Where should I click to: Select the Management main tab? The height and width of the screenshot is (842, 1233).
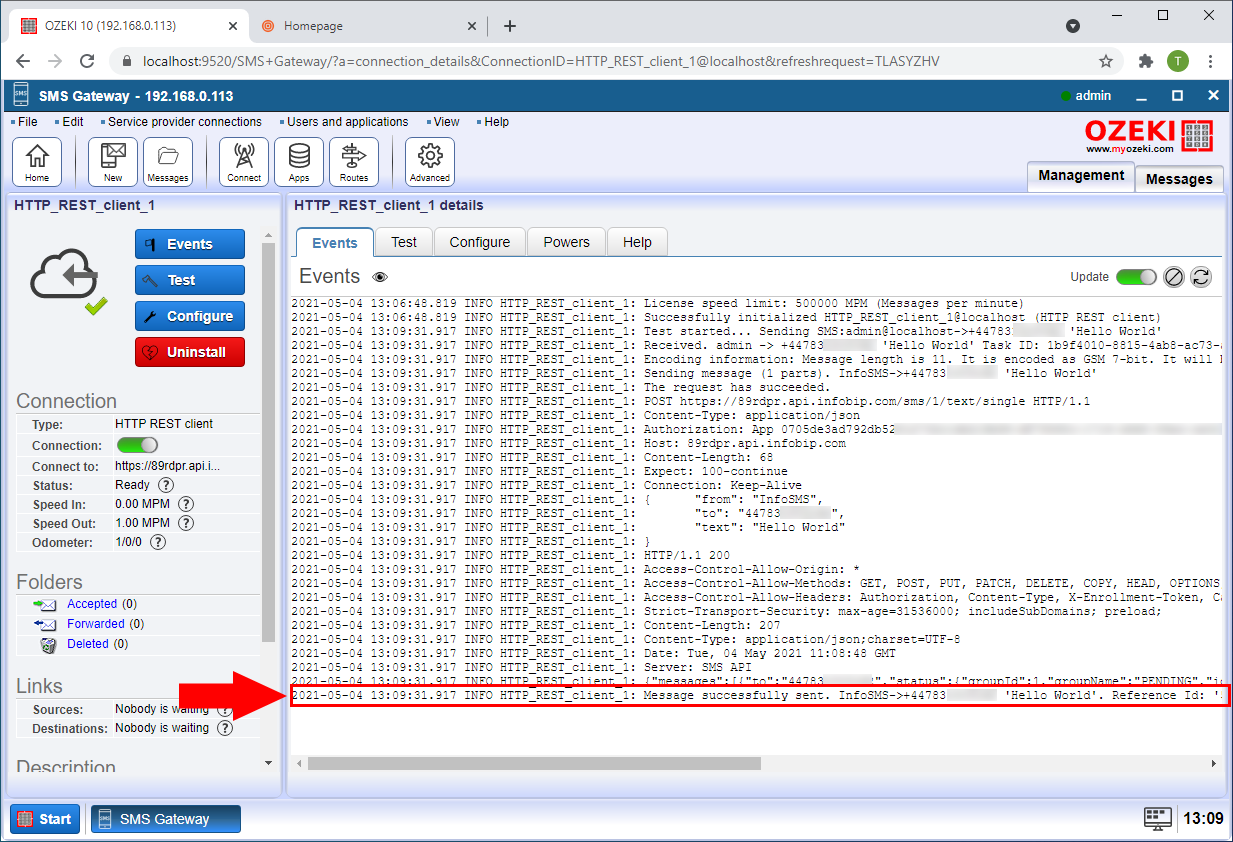tap(1081, 175)
